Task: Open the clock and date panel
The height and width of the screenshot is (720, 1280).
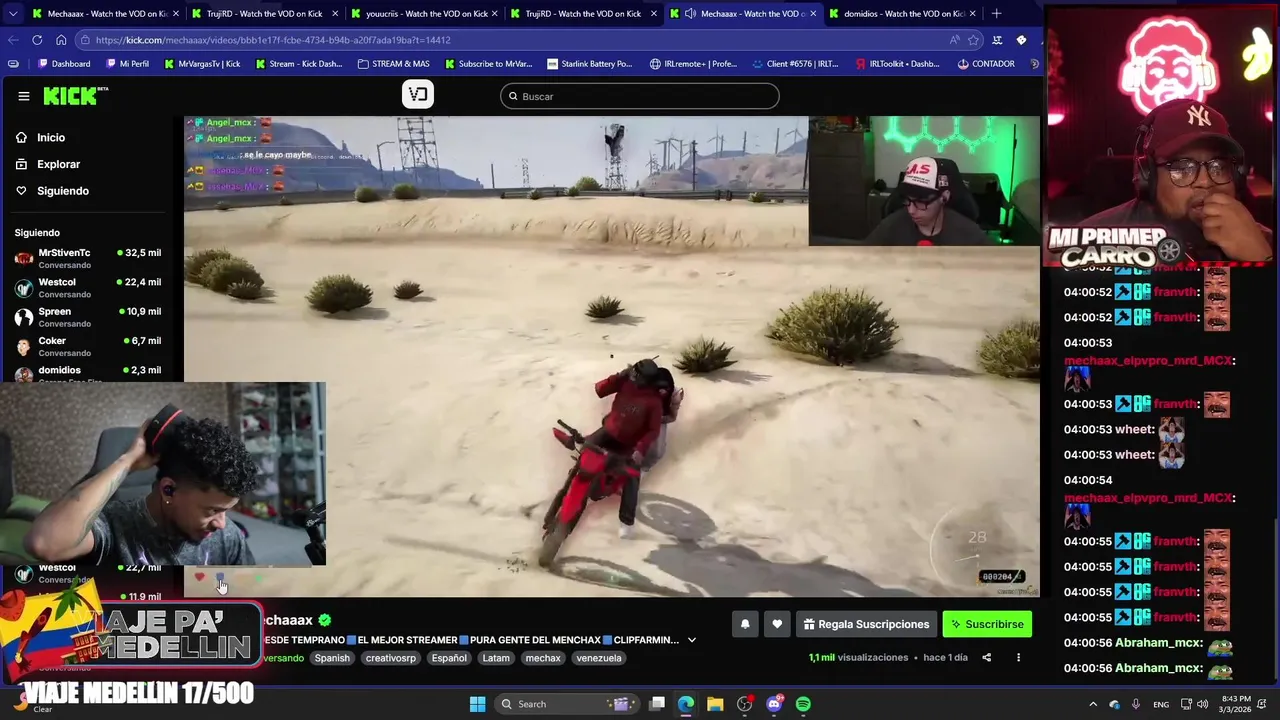Action: point(1235,704)
